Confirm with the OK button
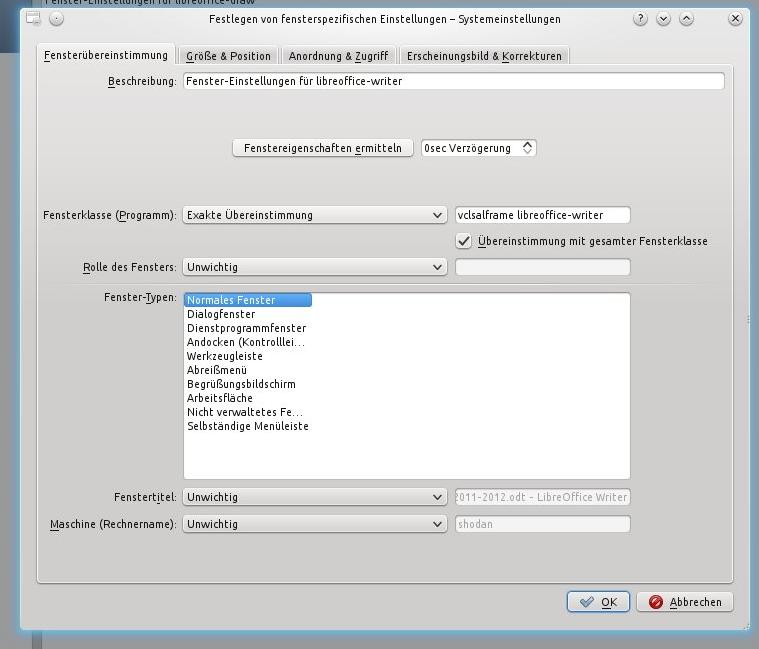This screenshot has width=759, height=649. (x=598, y=602)
